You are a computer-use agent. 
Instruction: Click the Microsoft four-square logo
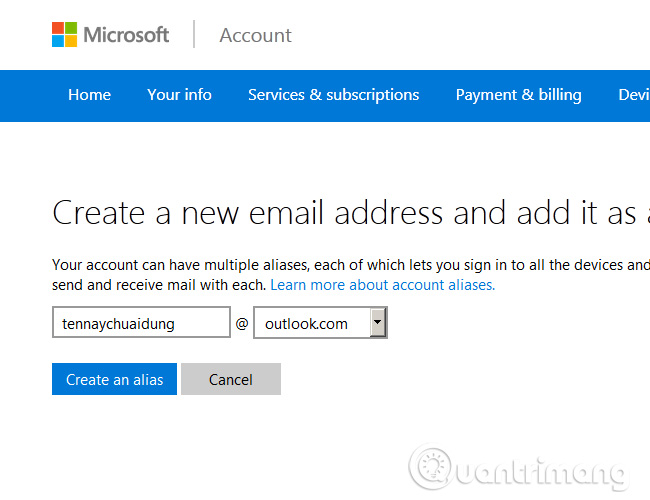pyautogui.click(x=64, y=34)
